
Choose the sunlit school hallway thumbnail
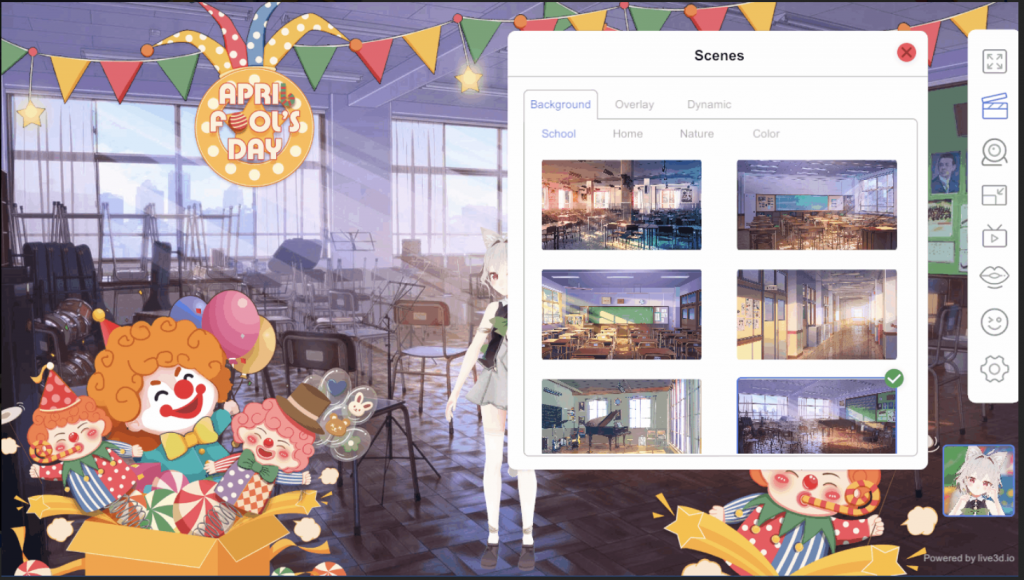(816, 314)
